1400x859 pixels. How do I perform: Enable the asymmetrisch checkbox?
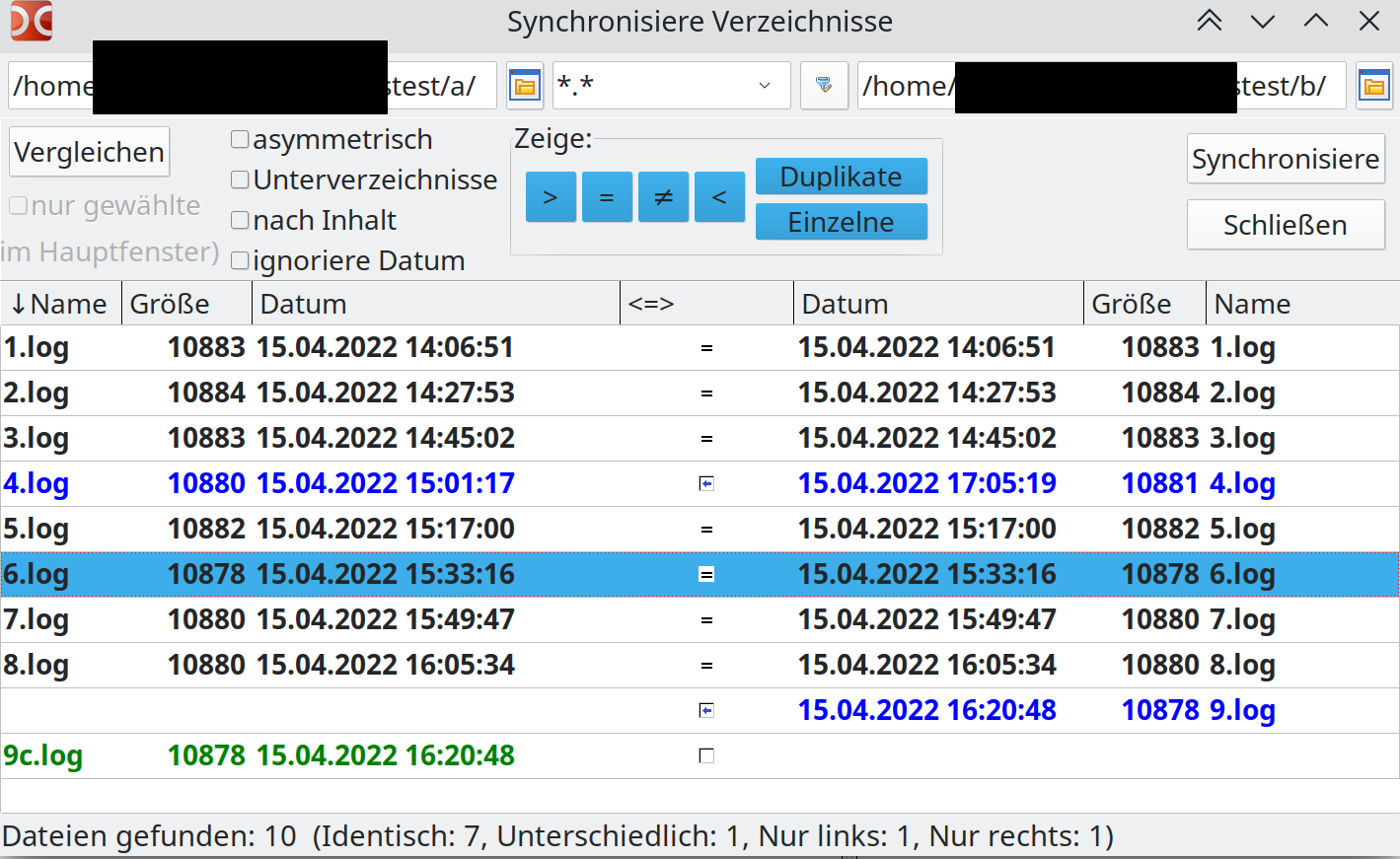pyautogui.click(x=240, y=140)
